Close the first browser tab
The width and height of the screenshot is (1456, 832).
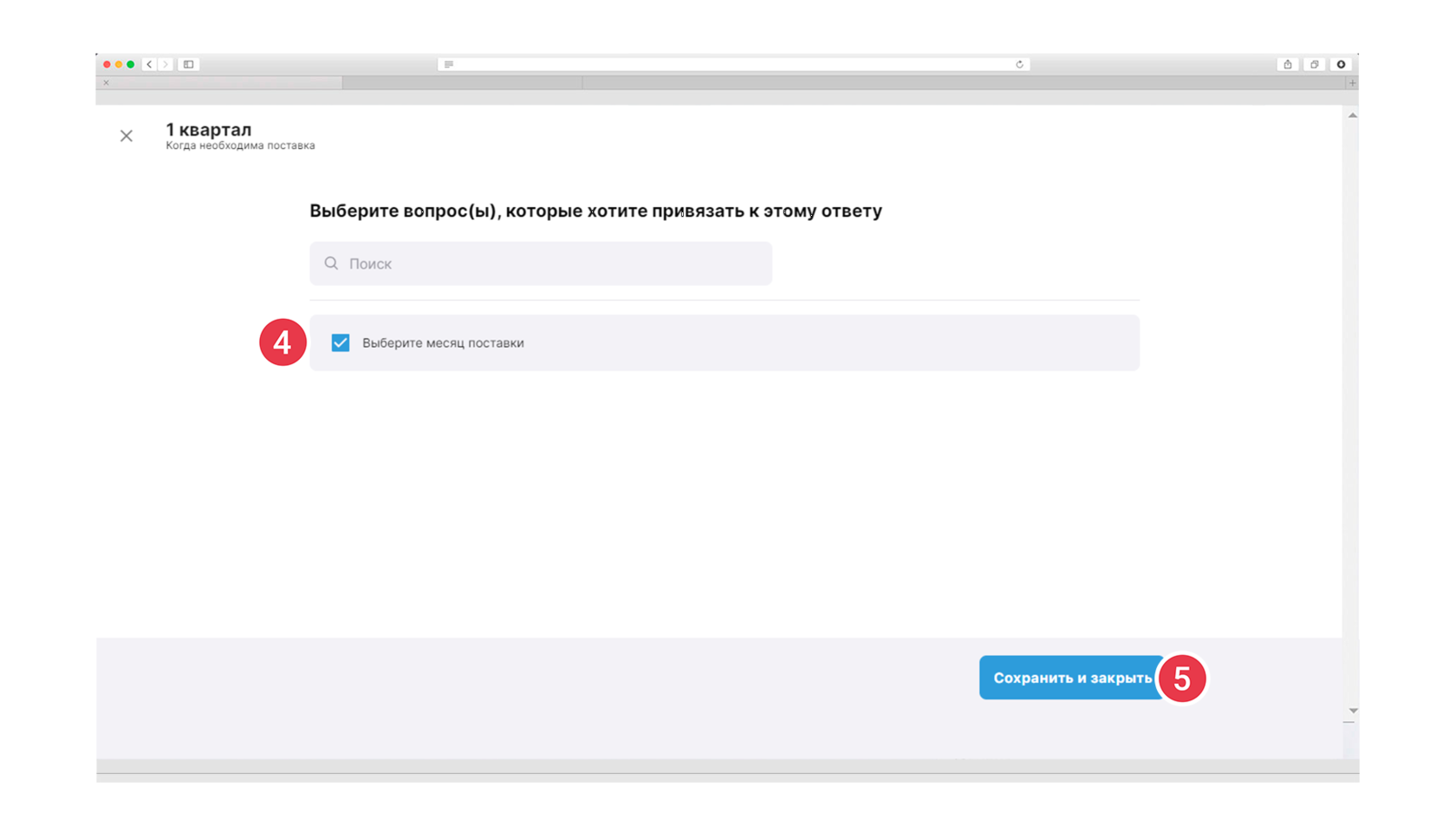107,83
